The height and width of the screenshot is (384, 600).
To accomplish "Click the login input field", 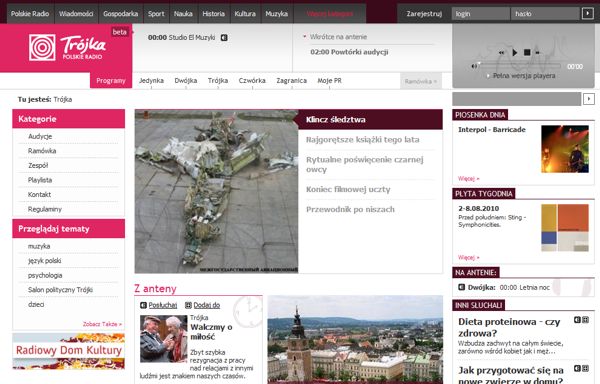I will pos(481,14).
